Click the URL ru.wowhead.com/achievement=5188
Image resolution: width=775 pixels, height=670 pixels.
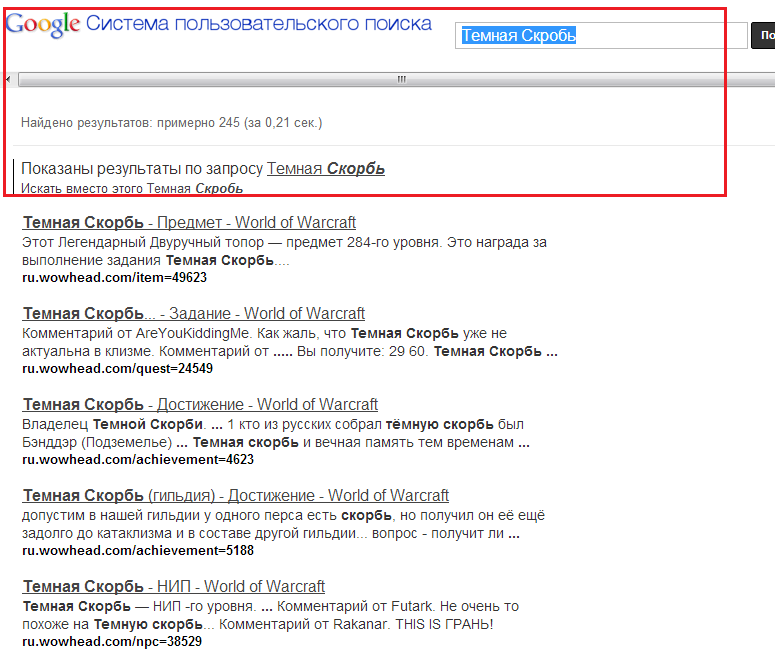click(x=138, y=550)
